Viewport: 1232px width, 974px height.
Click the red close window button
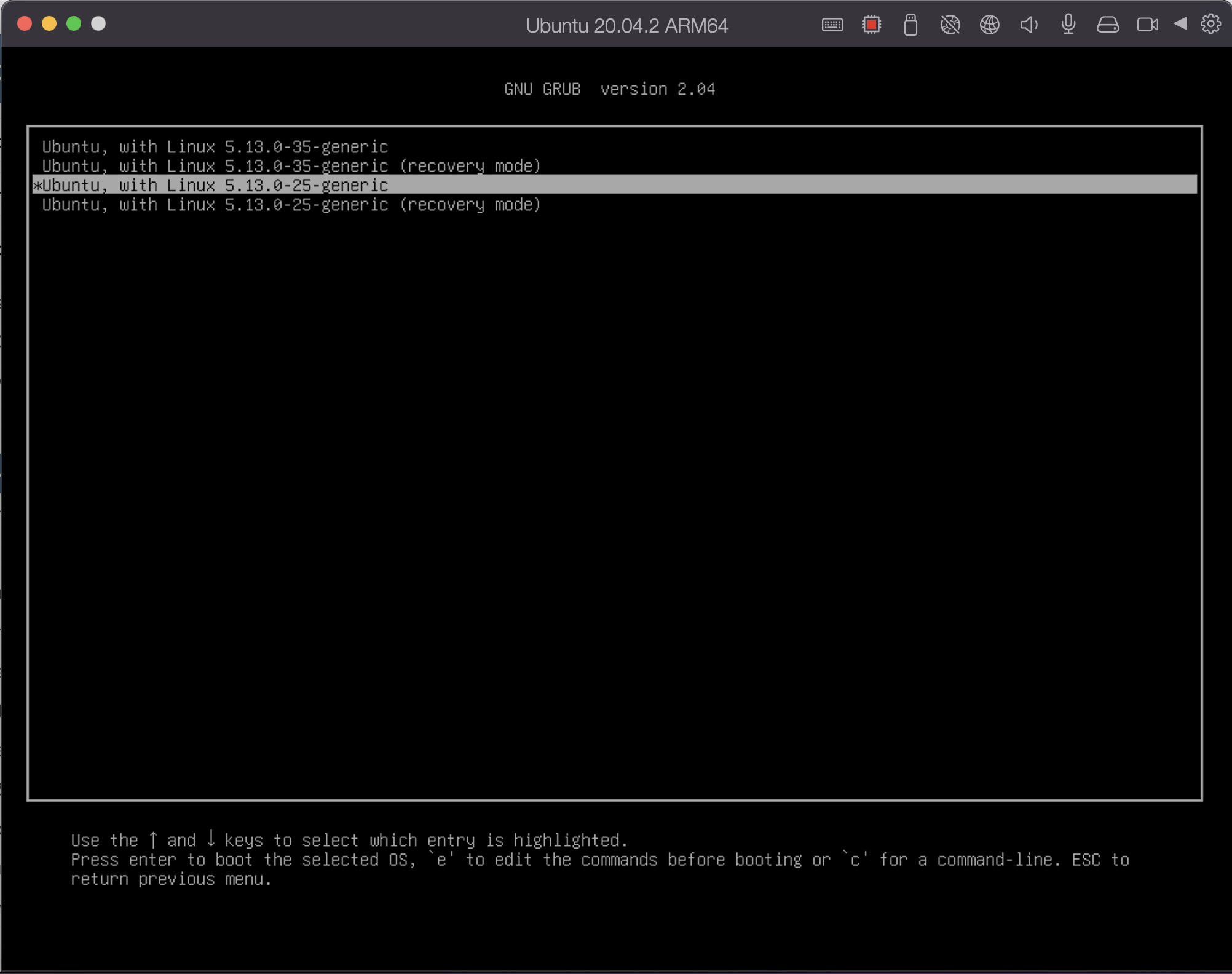pyautogui.click(x=25, y=23)
